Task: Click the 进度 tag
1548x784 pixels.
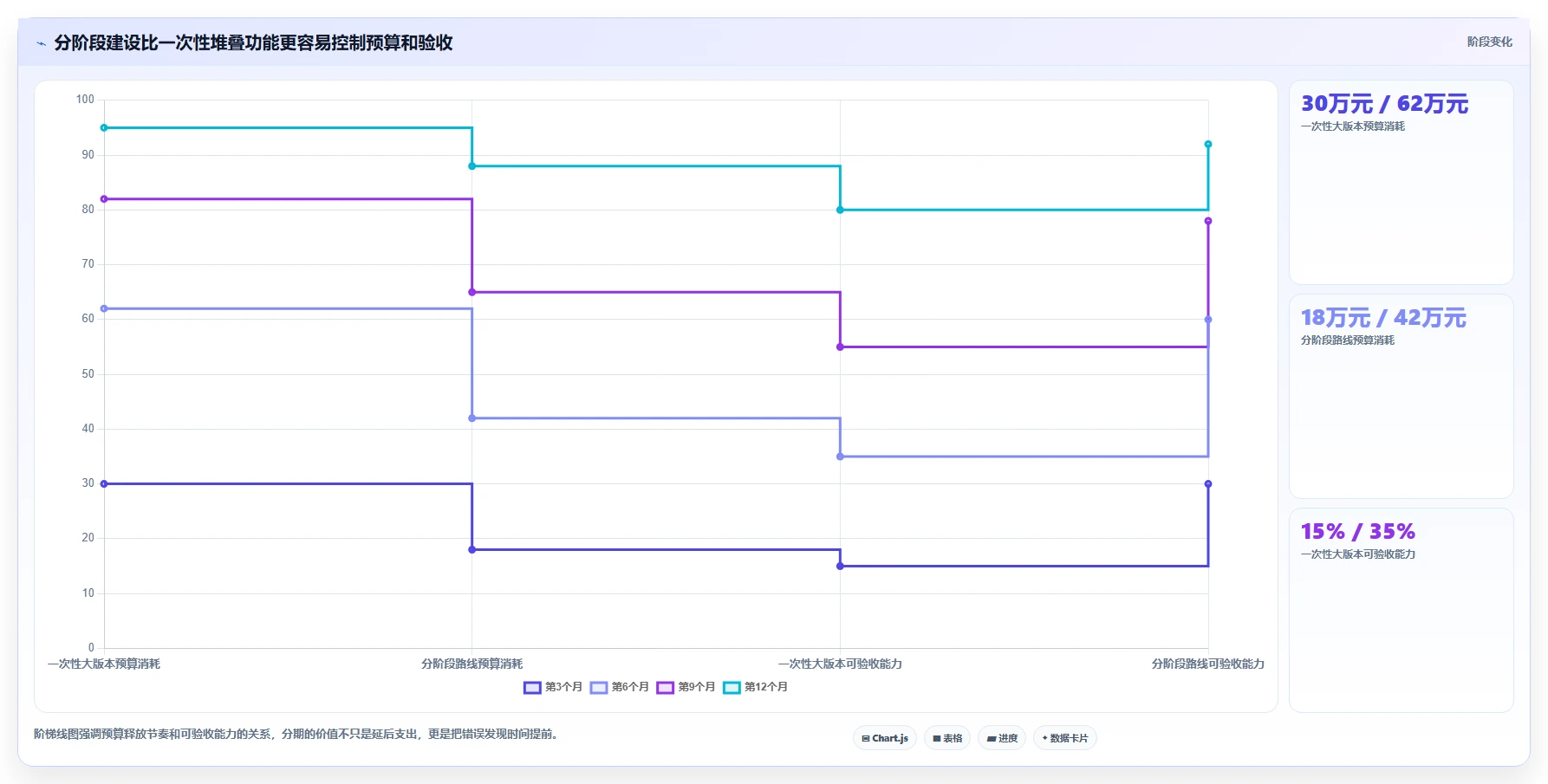Action: [x=1002, y=738]
